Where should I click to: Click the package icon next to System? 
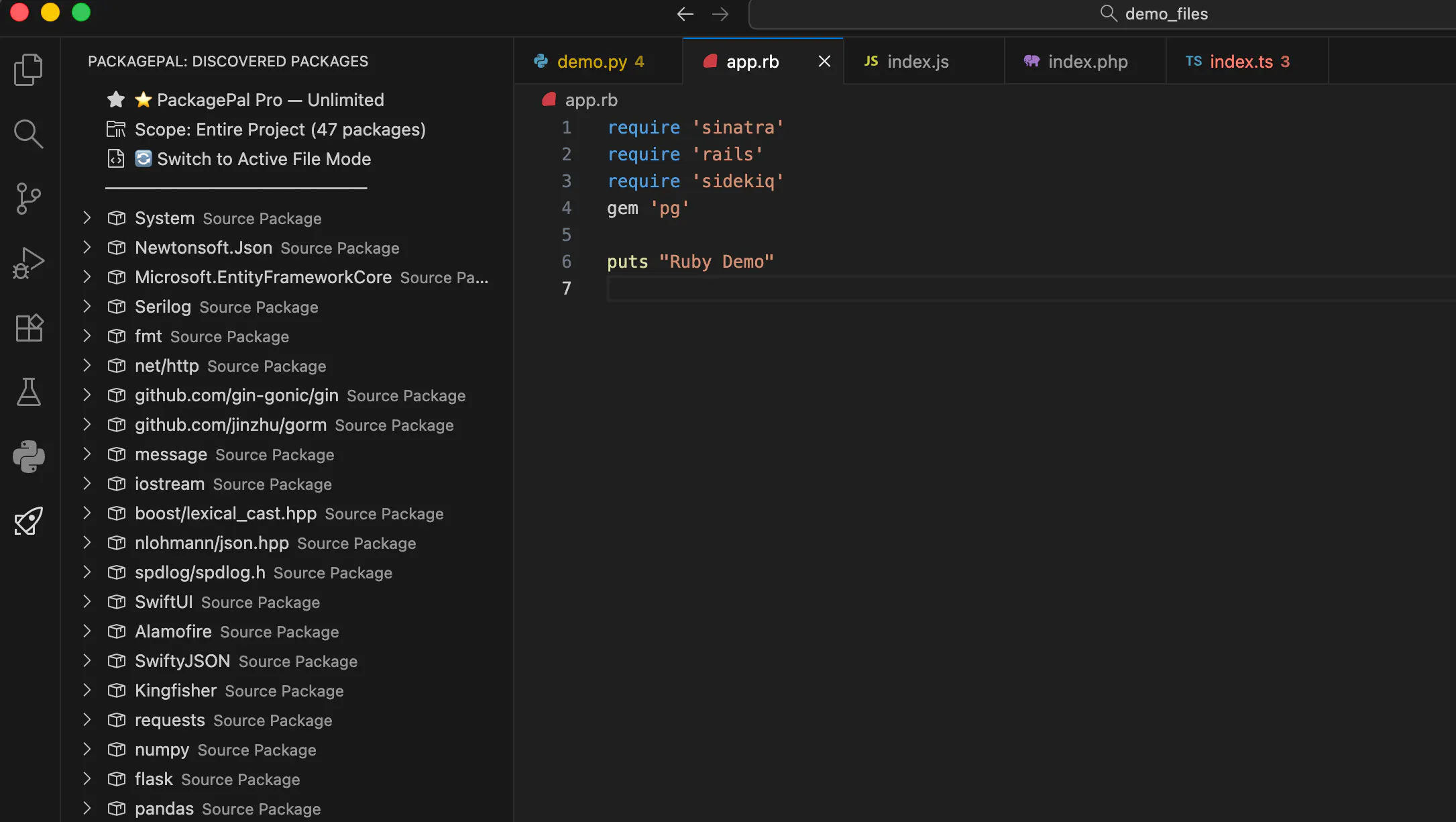coord(117,218)
